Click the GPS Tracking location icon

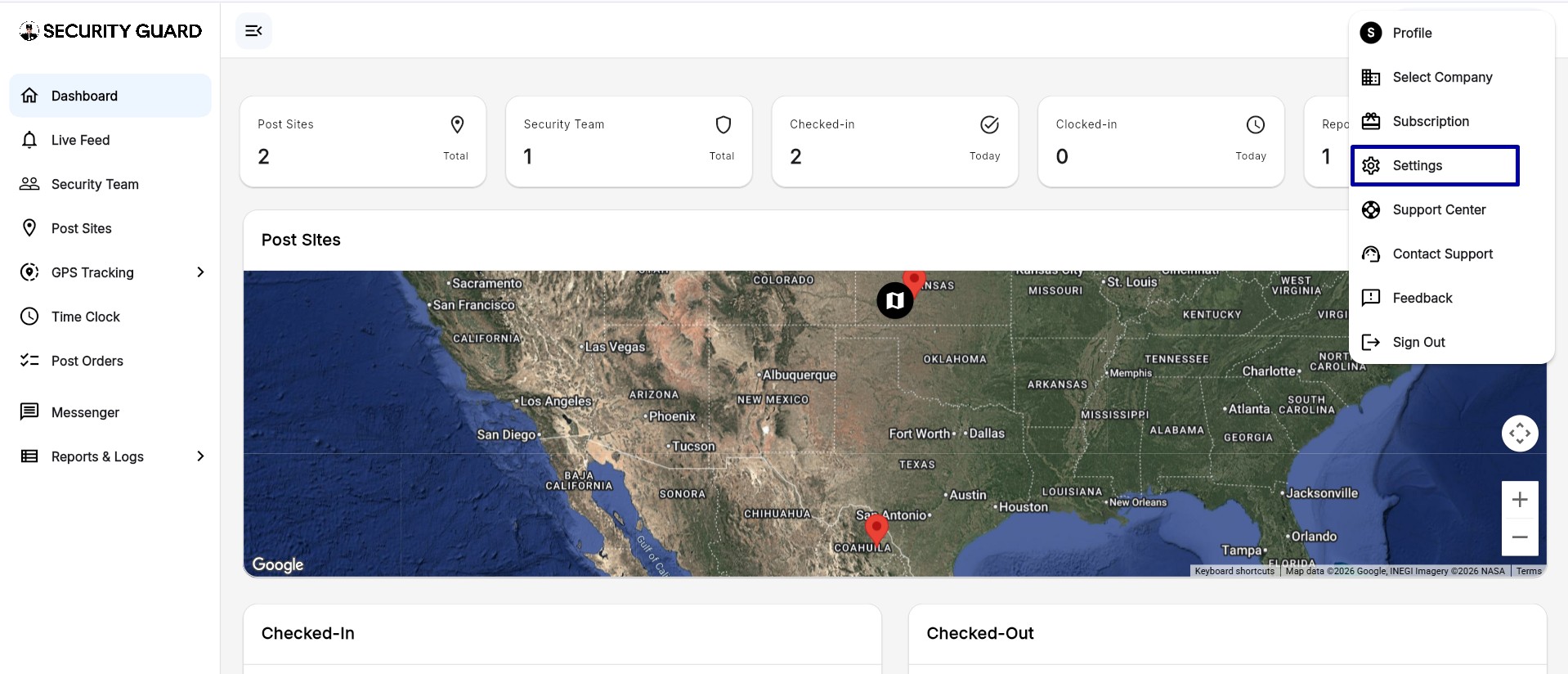[x=29, y=272]
